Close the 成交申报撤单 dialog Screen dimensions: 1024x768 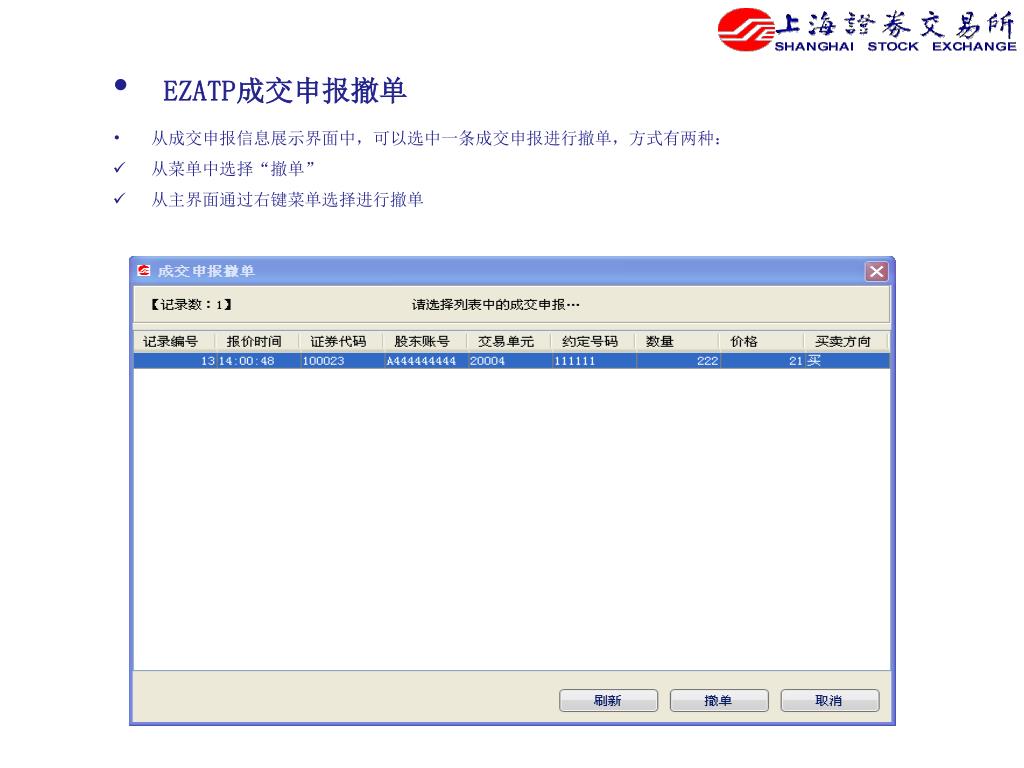[x=876, y=271]
